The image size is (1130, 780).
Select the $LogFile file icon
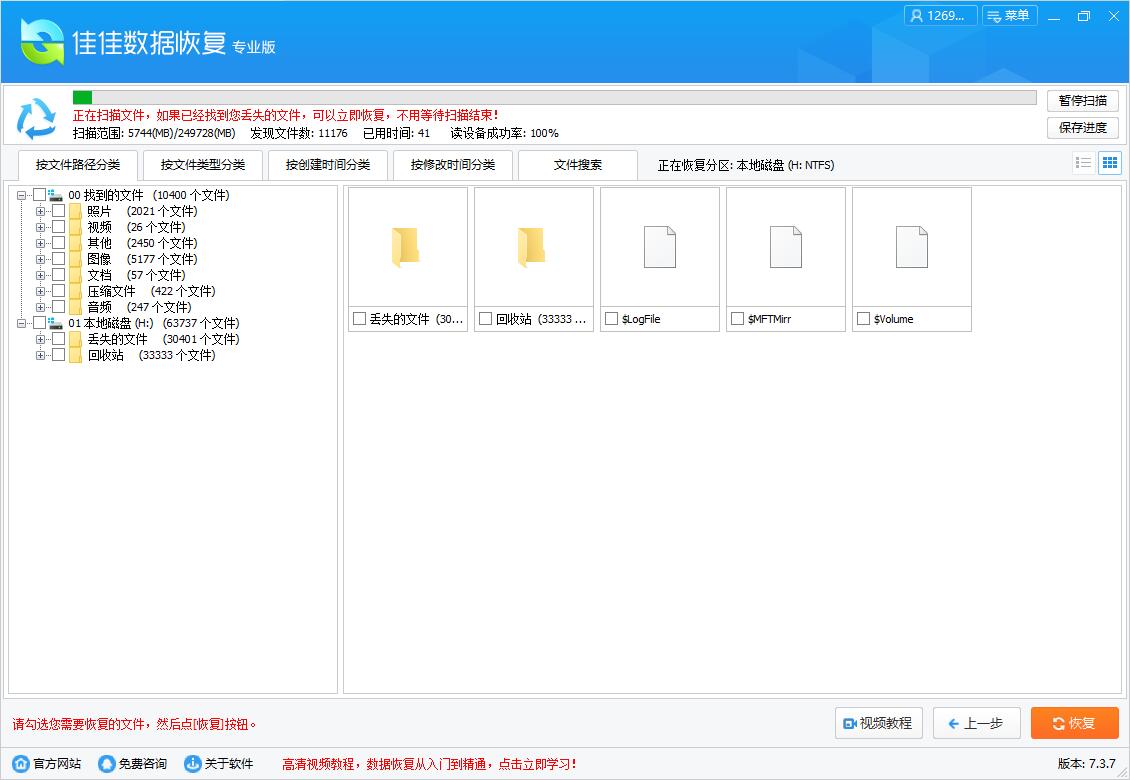(659, 247)
